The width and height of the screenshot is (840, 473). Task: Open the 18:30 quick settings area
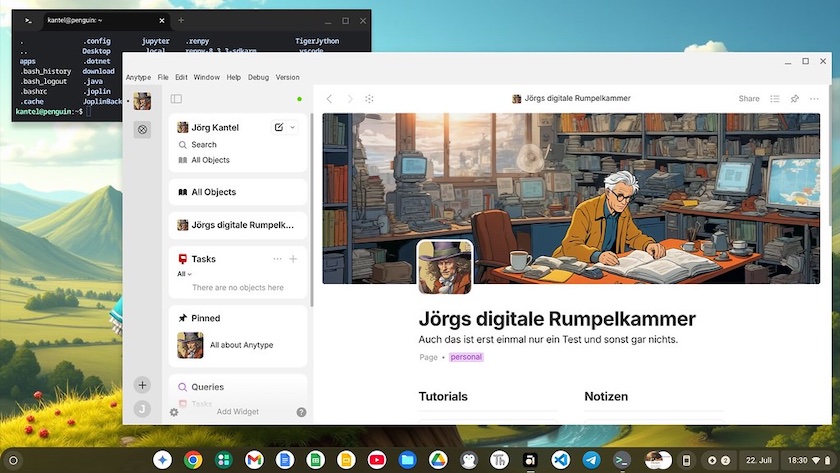pos(809,460)
